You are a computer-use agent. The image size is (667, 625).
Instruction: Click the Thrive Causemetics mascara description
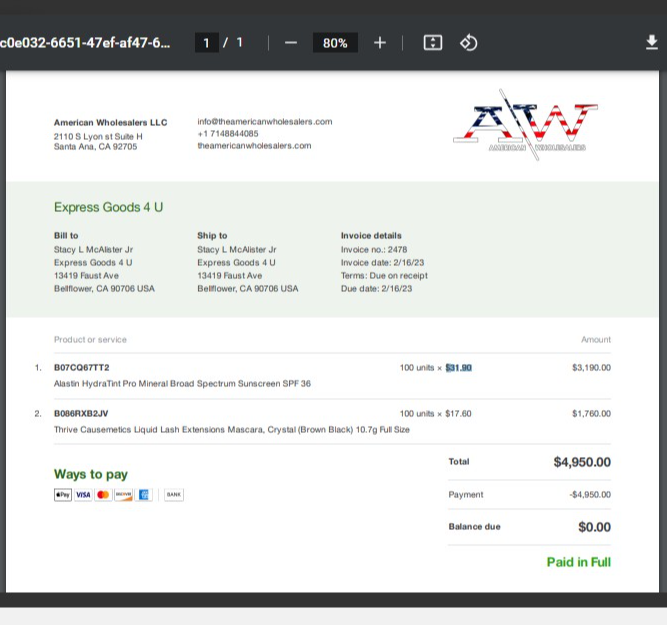[232, 430]
